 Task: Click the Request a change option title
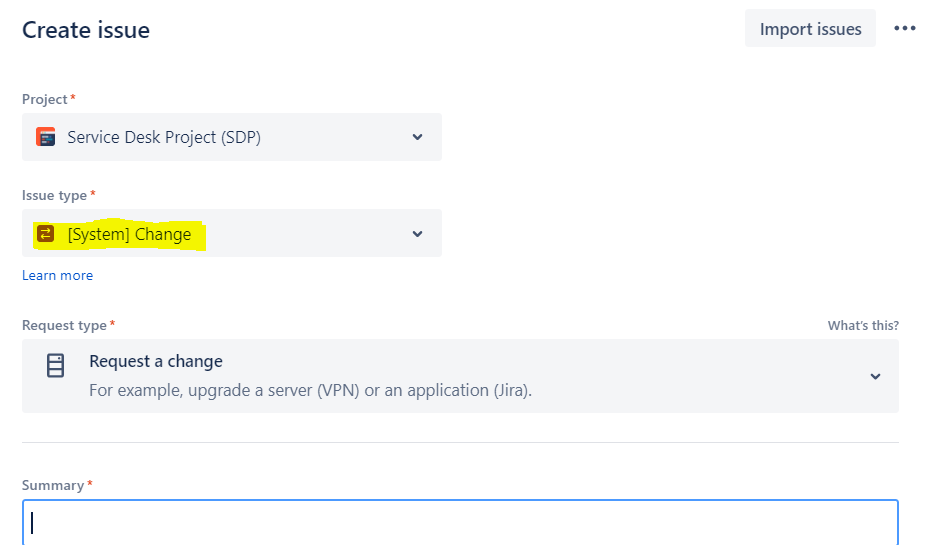[x=156, y=361]
